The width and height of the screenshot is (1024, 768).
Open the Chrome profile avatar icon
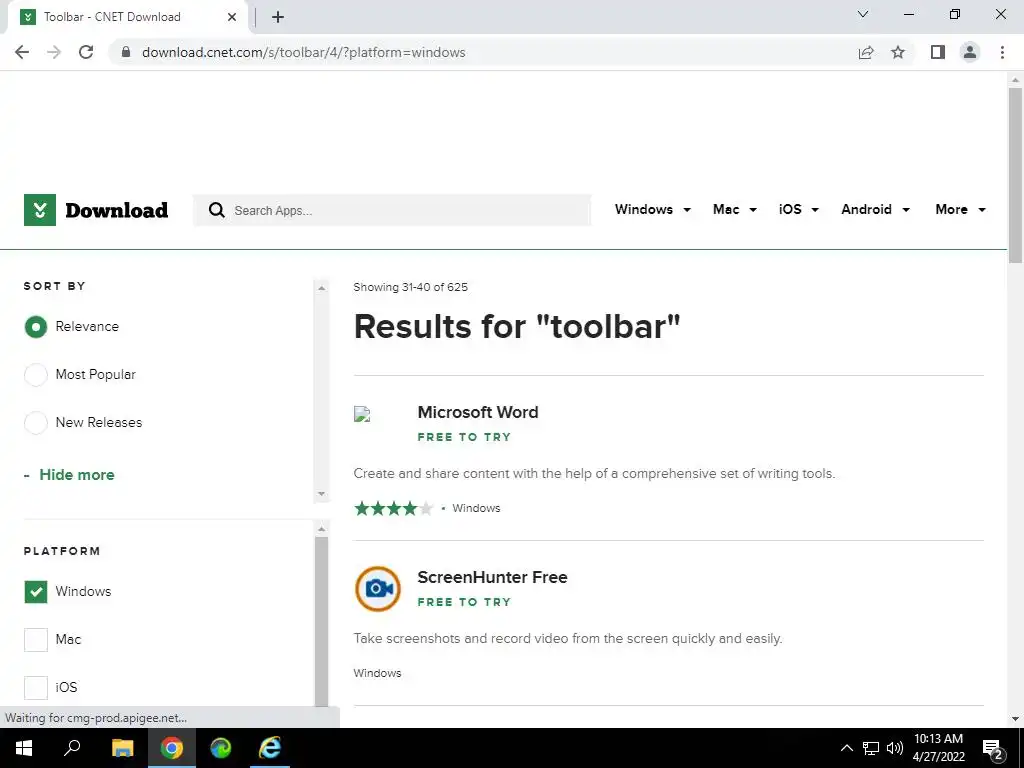[970, 52]
